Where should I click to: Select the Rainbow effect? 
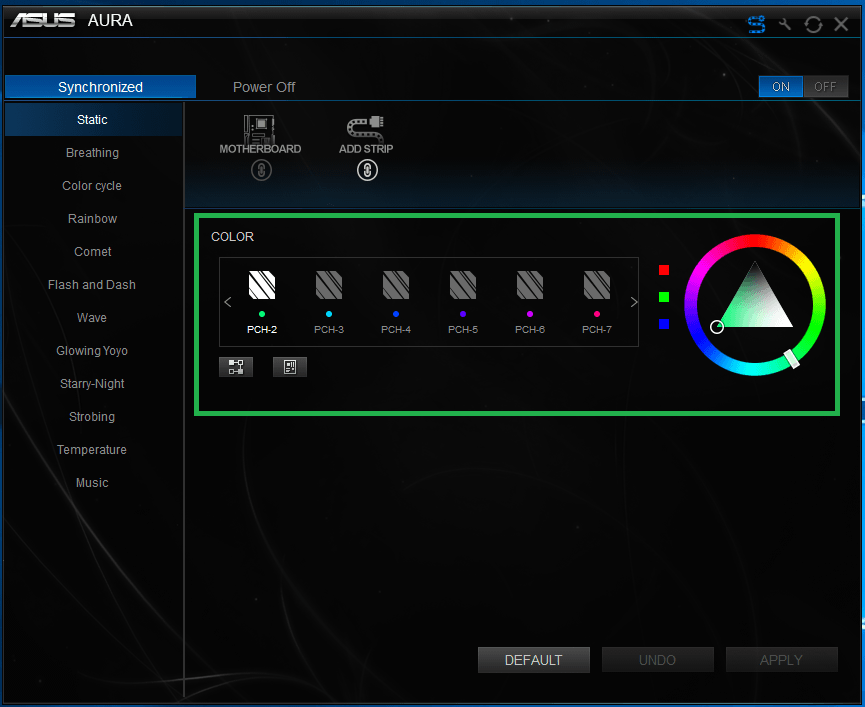coord(93,219)
